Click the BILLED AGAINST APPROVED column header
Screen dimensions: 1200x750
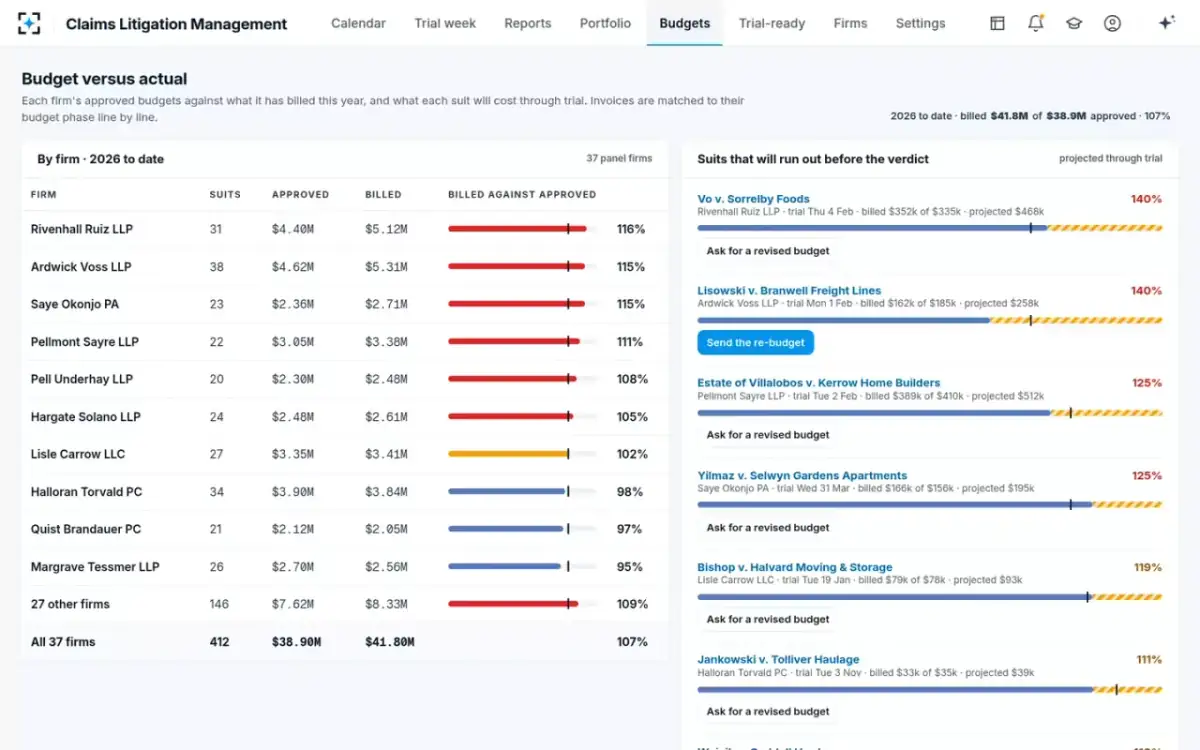click(522, 194)
